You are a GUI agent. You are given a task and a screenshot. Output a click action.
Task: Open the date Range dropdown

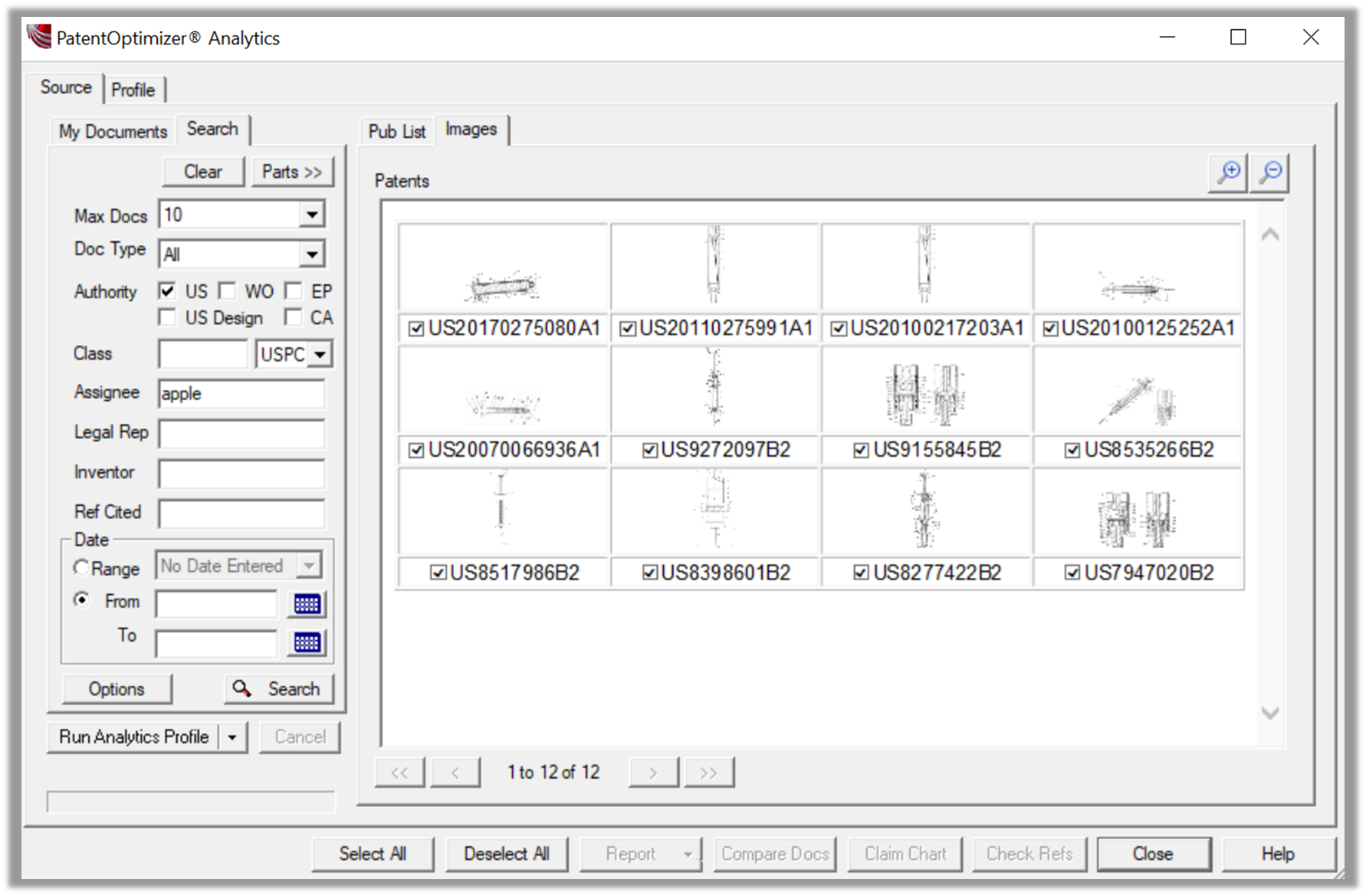pos(309,566)
